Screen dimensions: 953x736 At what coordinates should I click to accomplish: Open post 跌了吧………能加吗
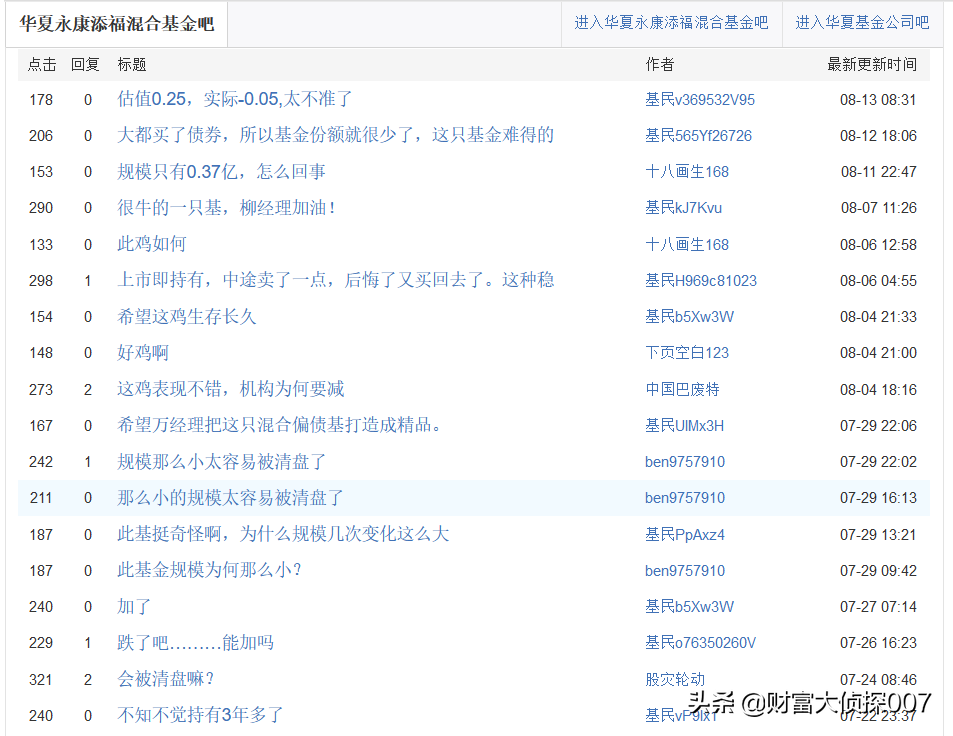point(195,642)
